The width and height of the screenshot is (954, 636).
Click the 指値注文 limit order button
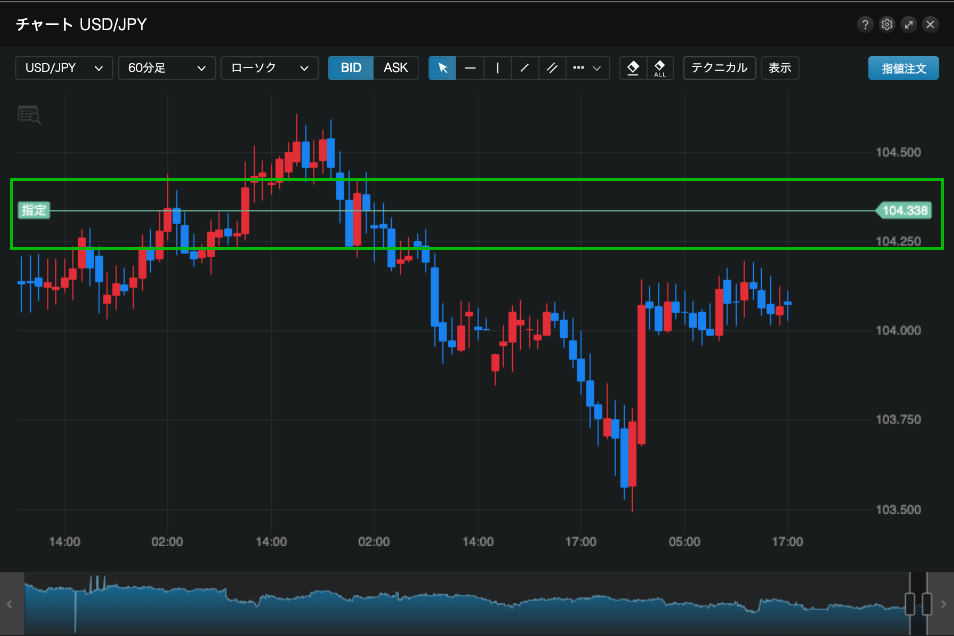pos(903,68)
